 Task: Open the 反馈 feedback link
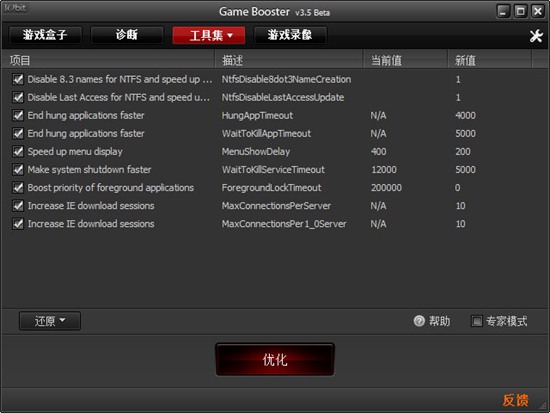pos(515,400)
